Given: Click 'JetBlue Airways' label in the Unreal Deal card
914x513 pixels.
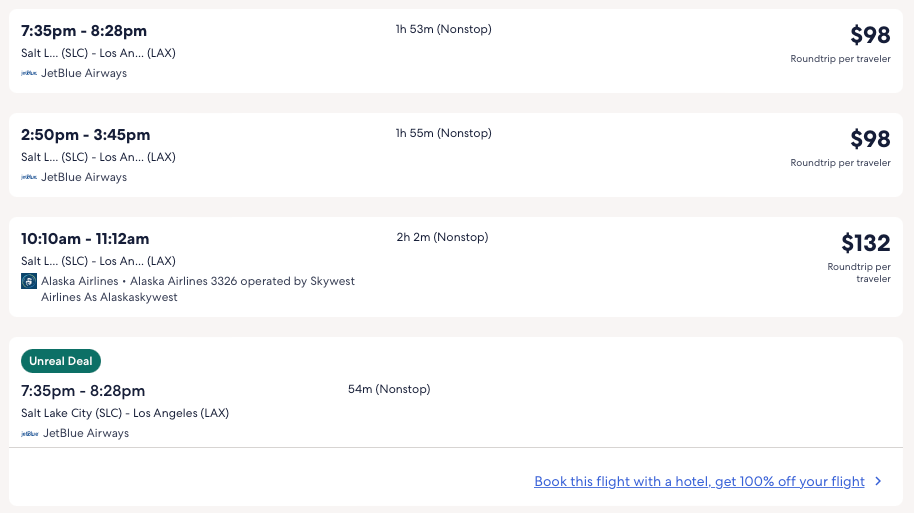Looking at the screenshot, I should (86, 433).
